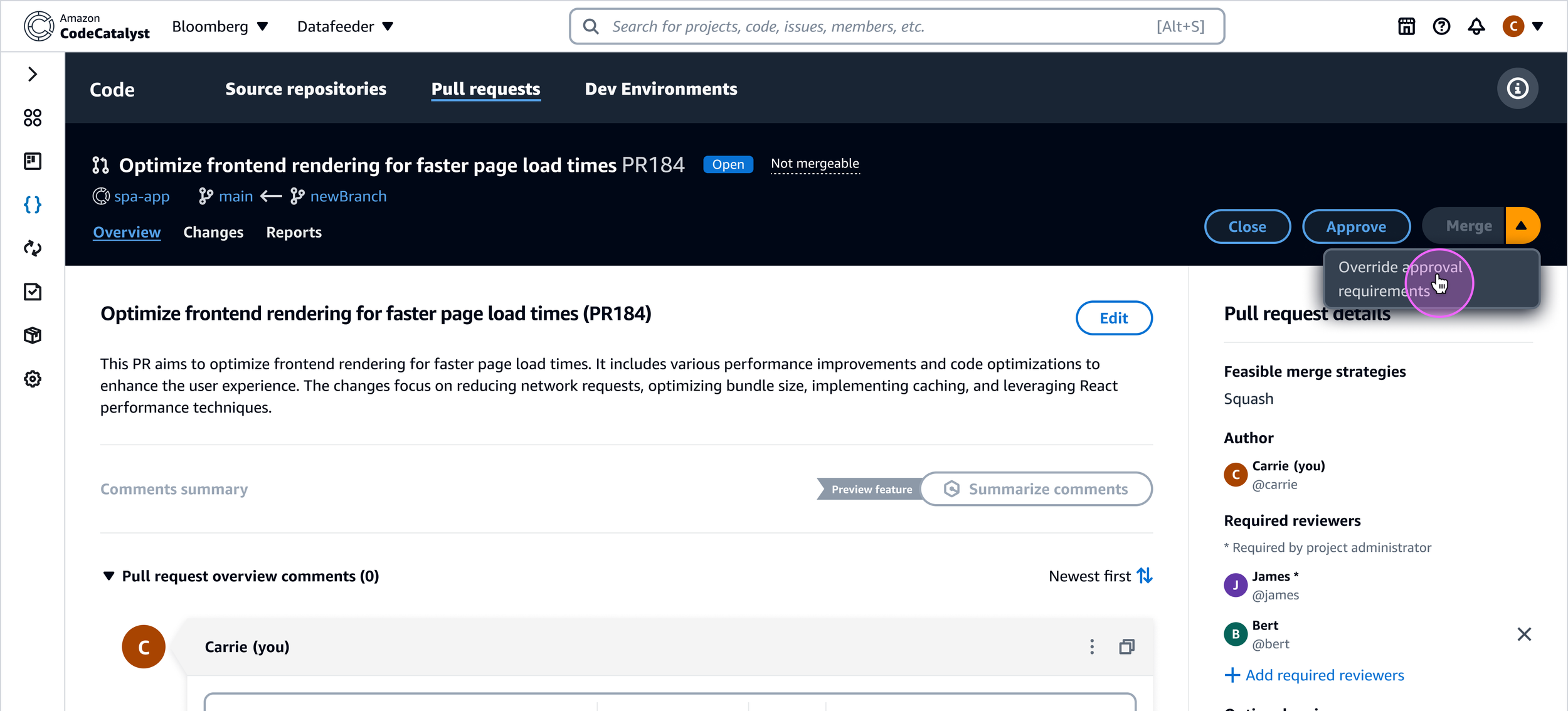Click the Approve button
Viewport: 1568px width, 711px height.
(x=1356, y=226)
